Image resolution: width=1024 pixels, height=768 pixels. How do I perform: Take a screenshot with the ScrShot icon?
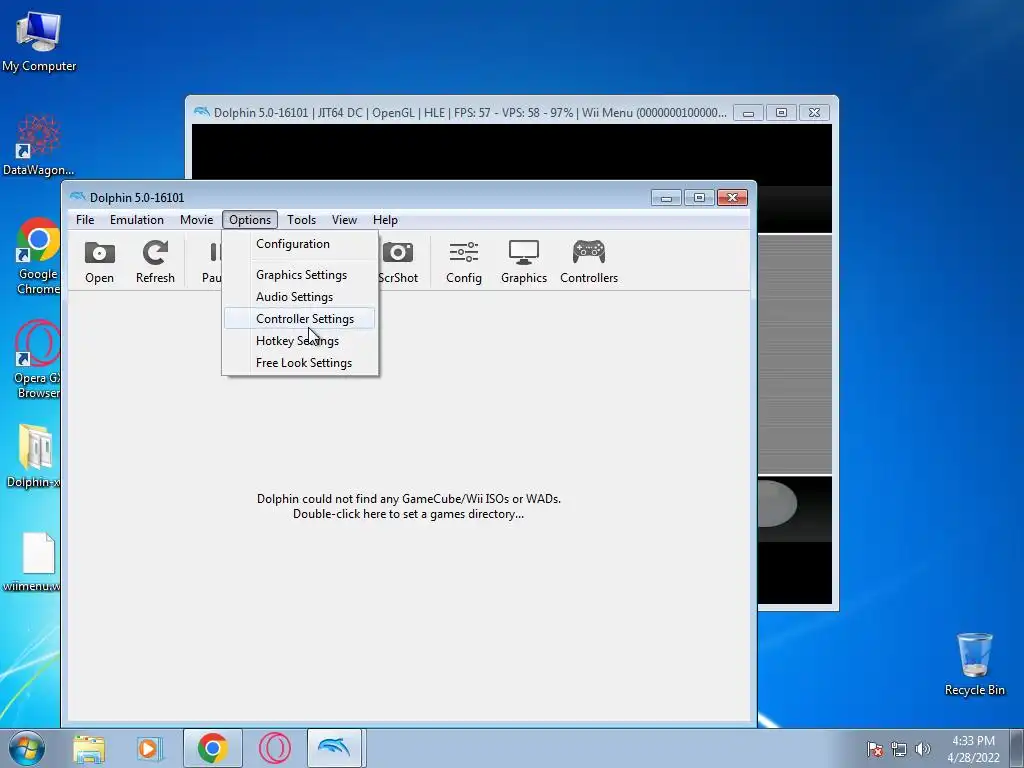[x=398, y=261]
